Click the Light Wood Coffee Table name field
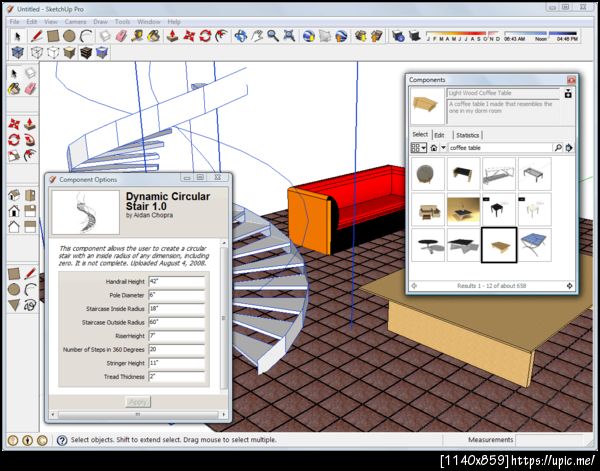Image resolution: width=600 pixels, height=471 pixels. pyautogui.click(x=503, y=93)
